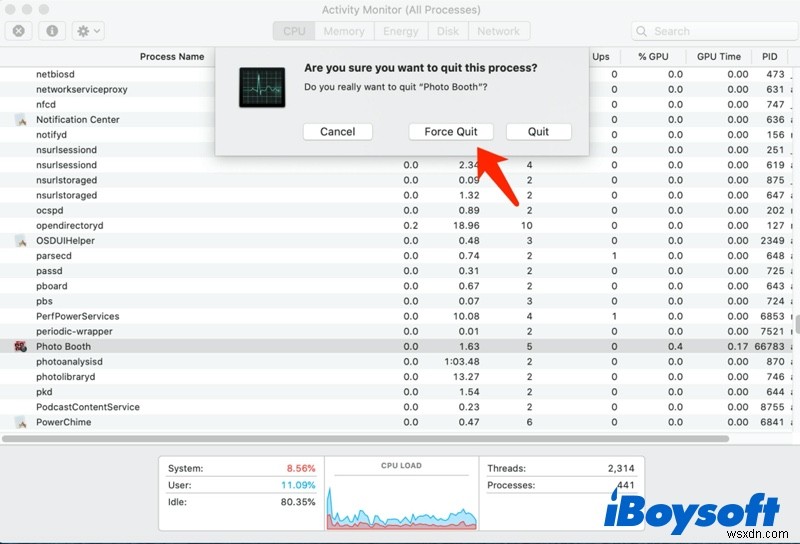This screenshot has width=800, height=544.
Task: Select the passd process
Action: tap(49, 271)
